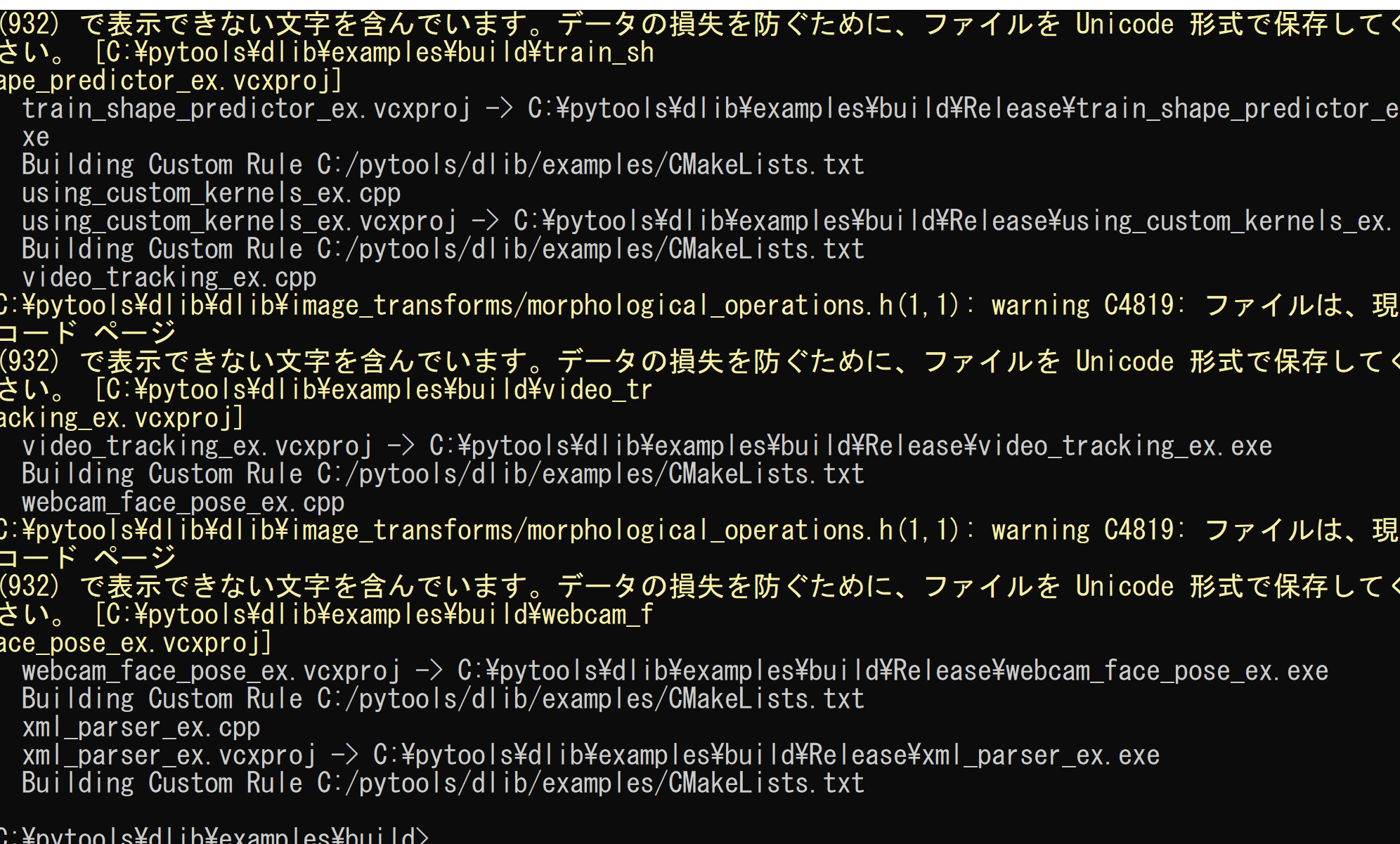The width and height of the screenshot is (1400, 844).
Task: Click the video_tracking_ex.cpp output line
Action: [x=169, y=278]
